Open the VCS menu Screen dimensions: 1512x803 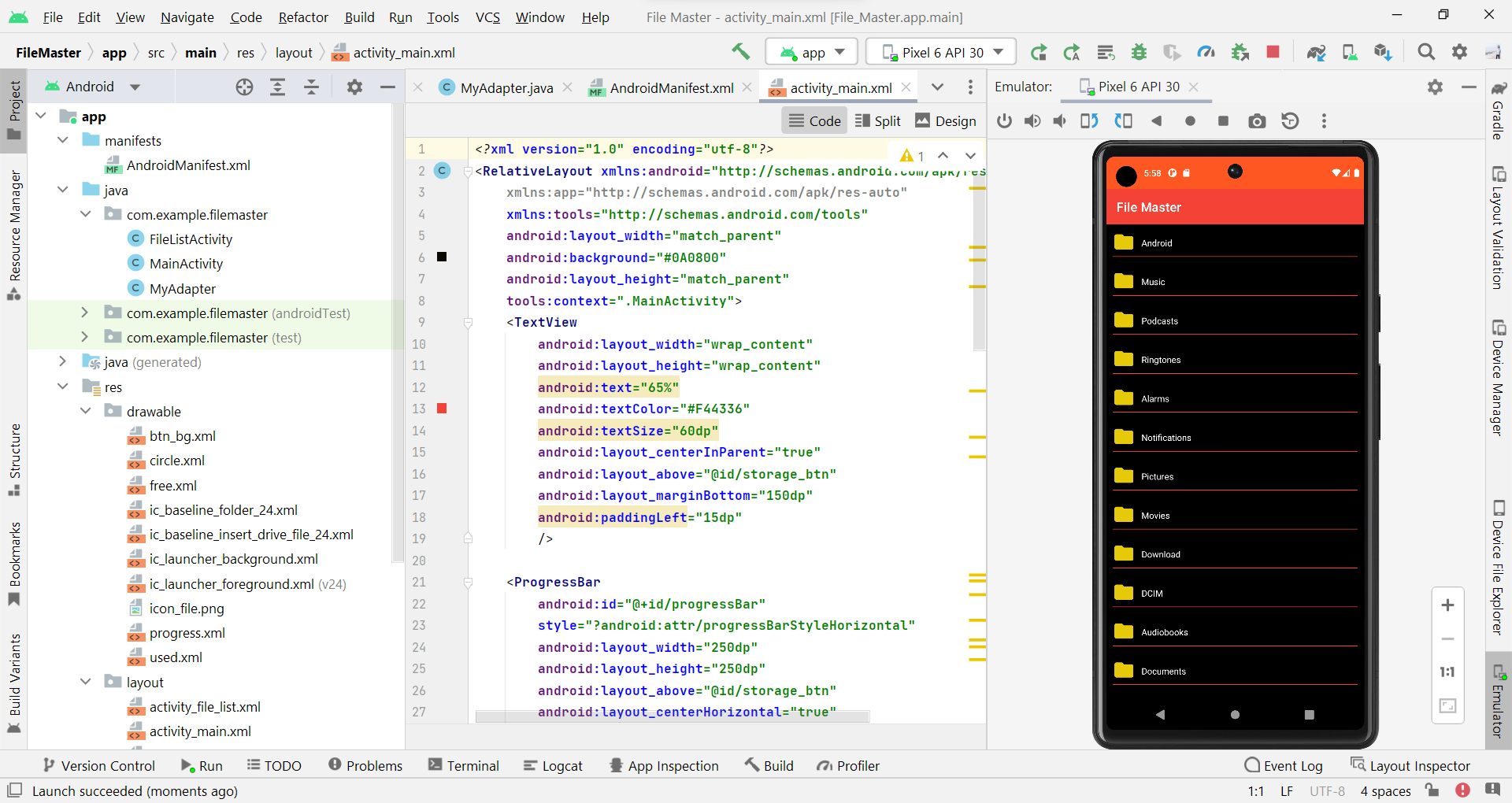(487, 17)
